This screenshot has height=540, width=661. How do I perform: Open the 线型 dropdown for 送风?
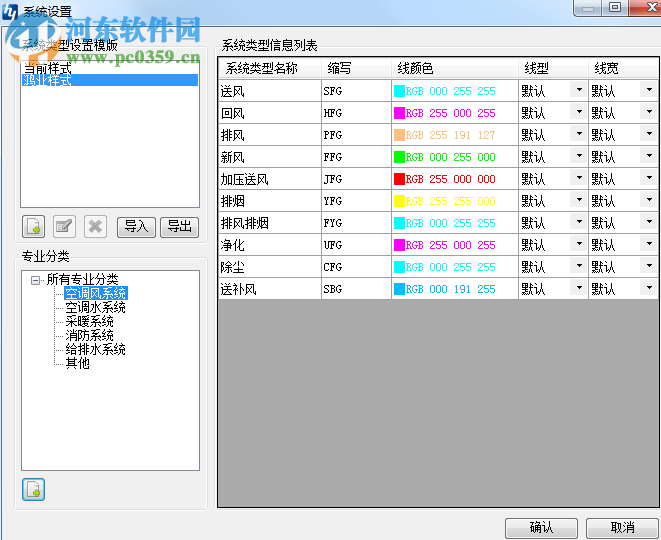(x=579, y=89)
